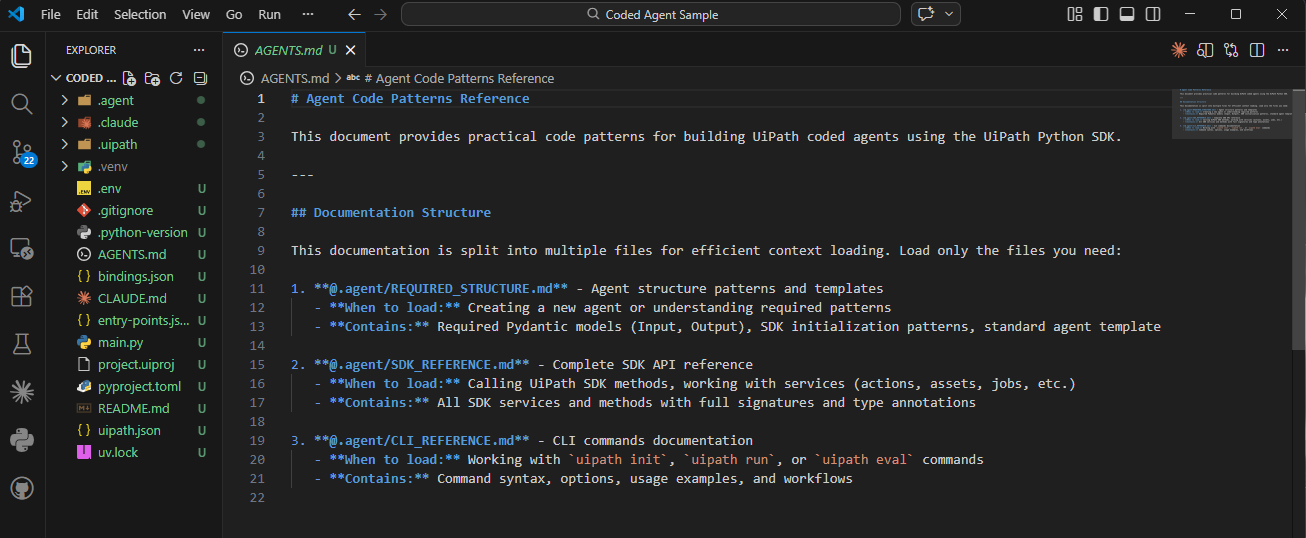Open the Testing flask view
This screenshot has width=1306, height=538.
tap(22, 344)
